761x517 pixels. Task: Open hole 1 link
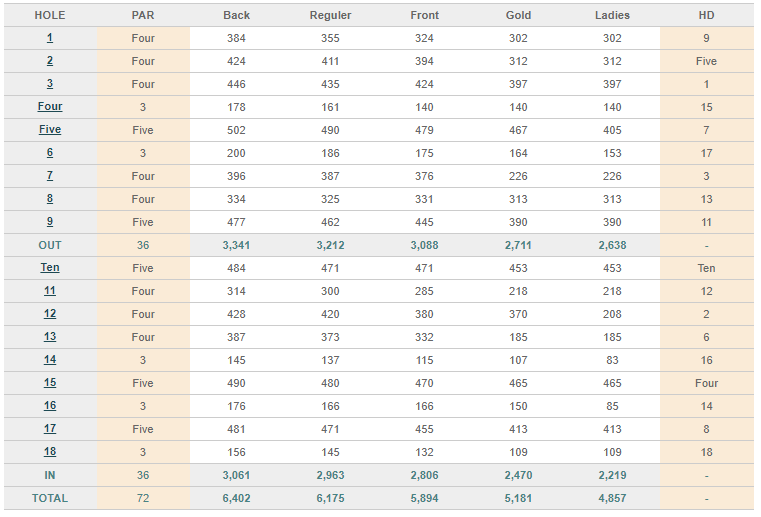tap(50, 38)
